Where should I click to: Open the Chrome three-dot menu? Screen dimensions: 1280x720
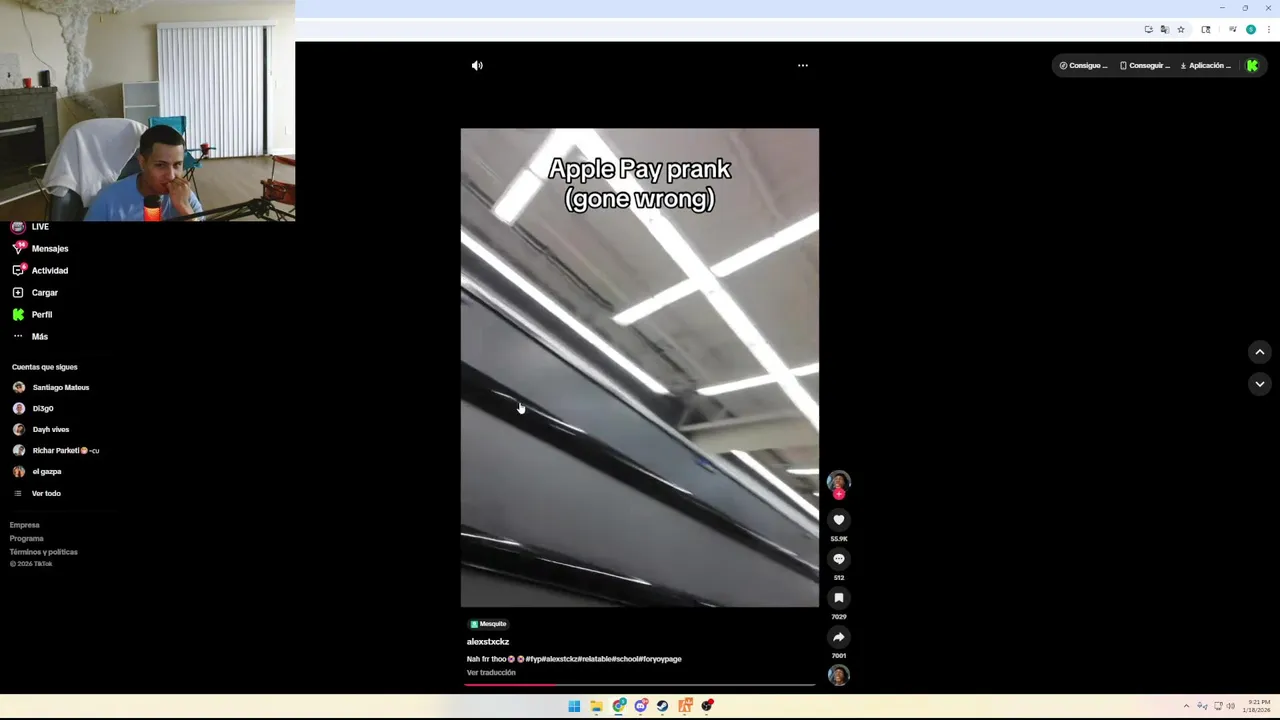pos(1268,30)
